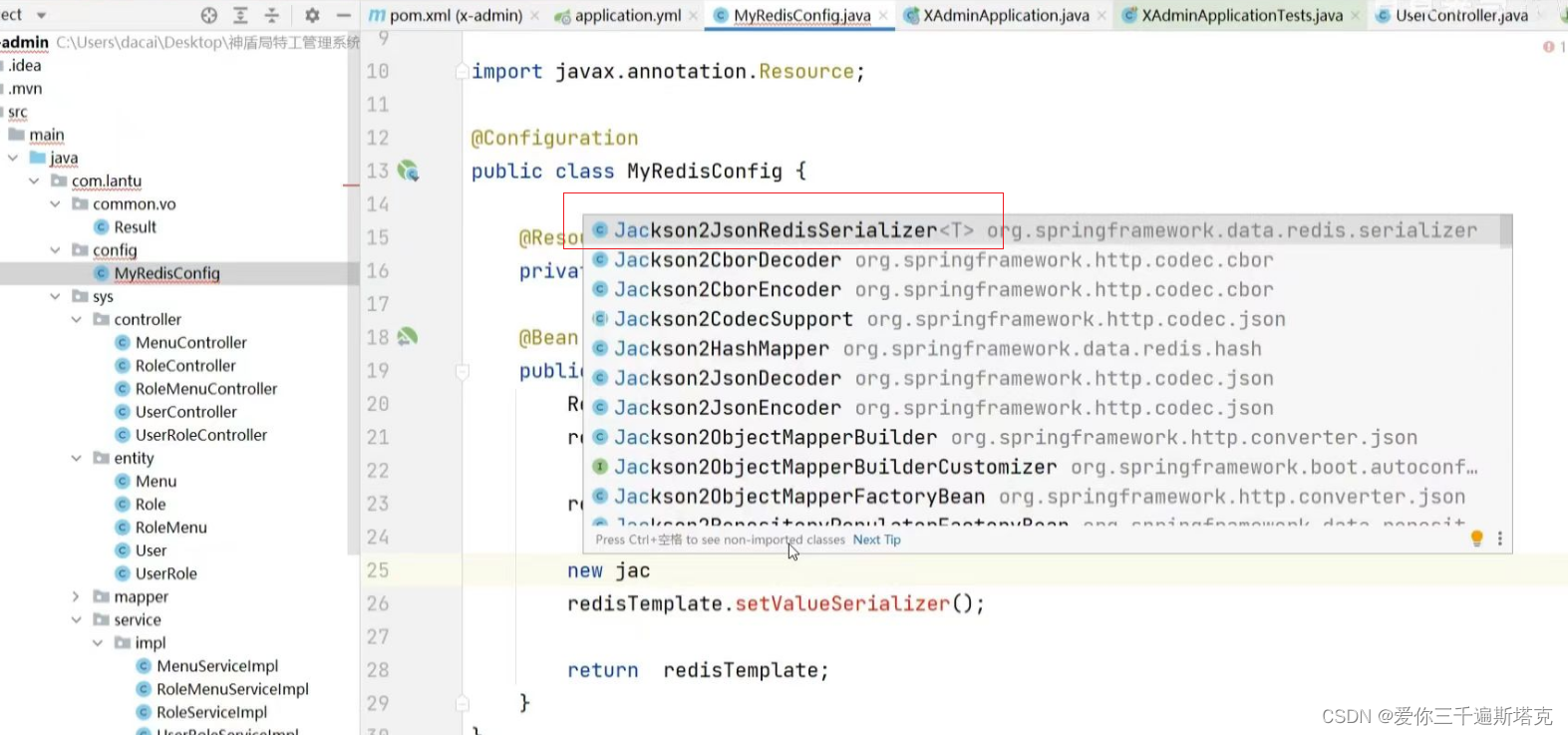The width and height of the screenshot is (1568, 735).
Task: Collapse the config package
Action: click(55, 249)
